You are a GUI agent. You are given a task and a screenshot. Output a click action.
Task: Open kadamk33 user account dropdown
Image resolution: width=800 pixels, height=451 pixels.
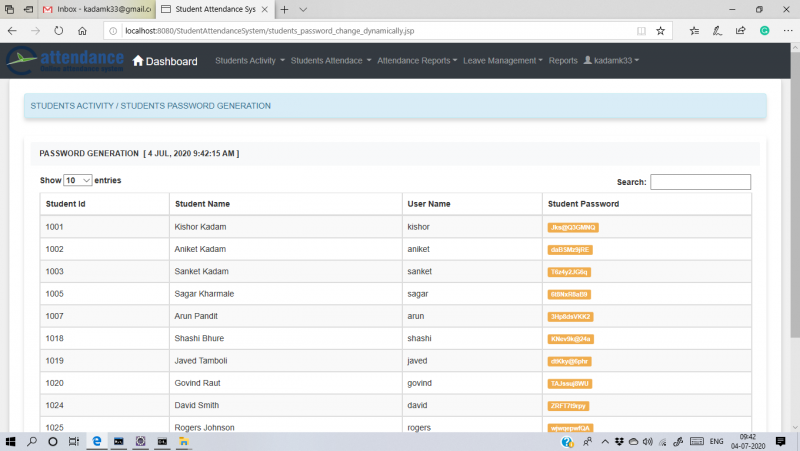611,61
